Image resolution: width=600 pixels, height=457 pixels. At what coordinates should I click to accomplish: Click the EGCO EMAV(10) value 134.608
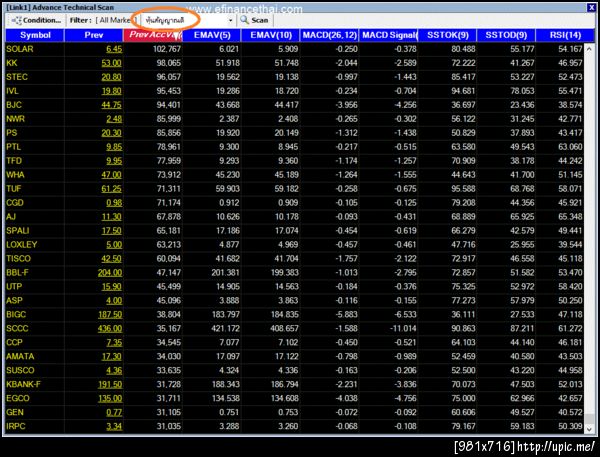click(x=284, y=398)
